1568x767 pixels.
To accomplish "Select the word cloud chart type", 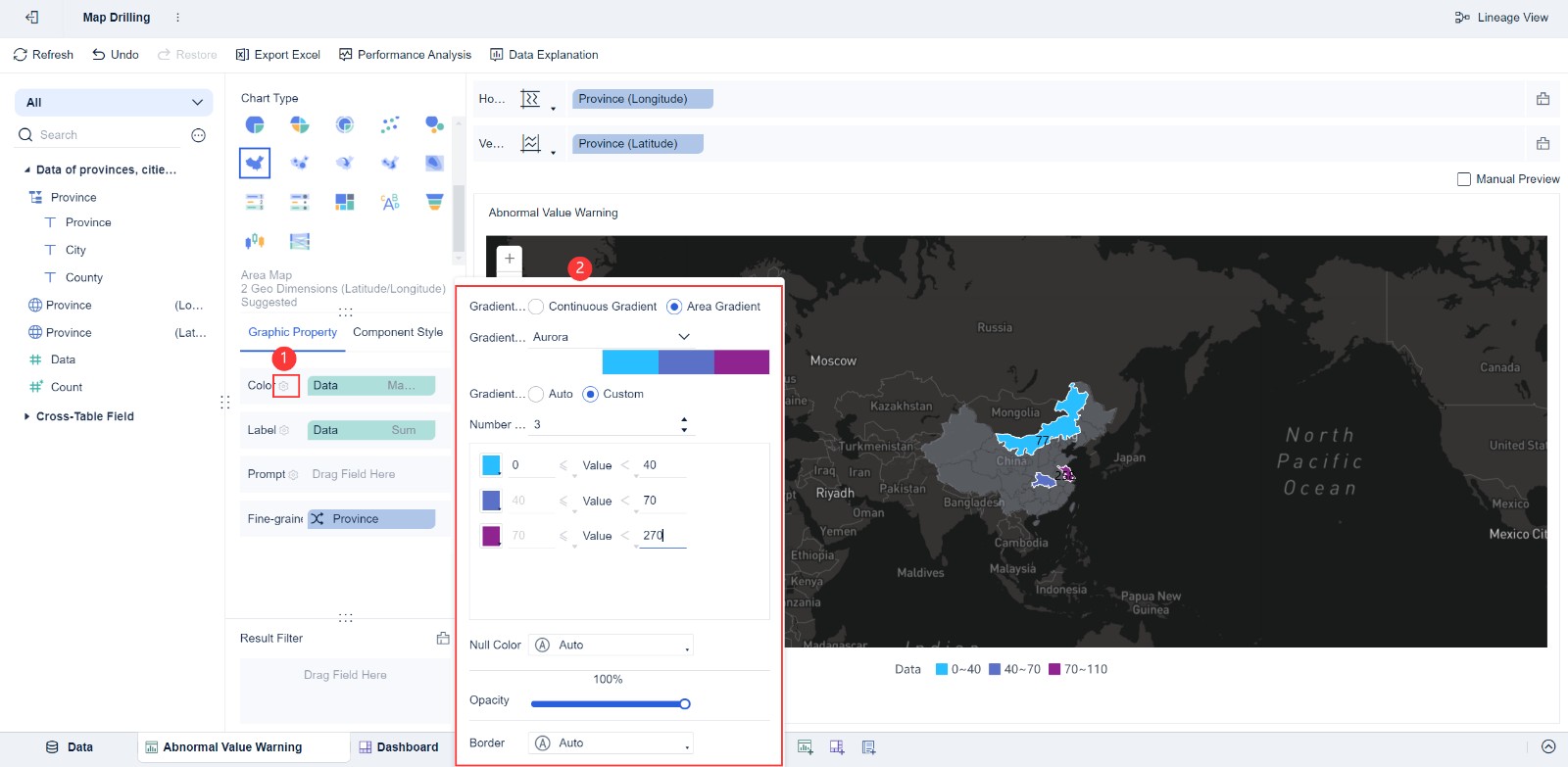I will (x=390, y=202).
